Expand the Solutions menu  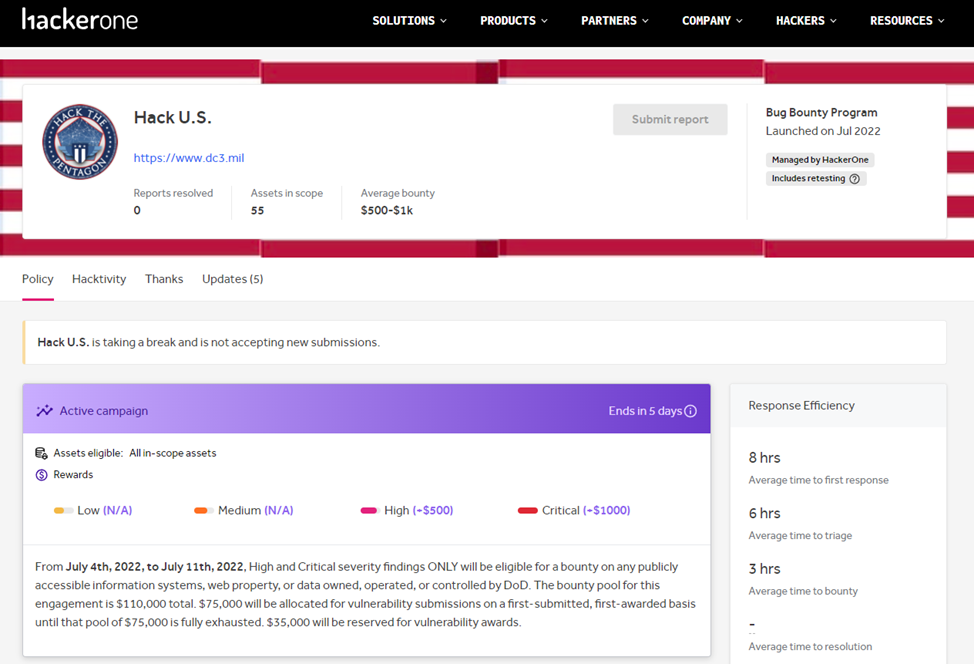pyautogui.click(x=409, y=20)
